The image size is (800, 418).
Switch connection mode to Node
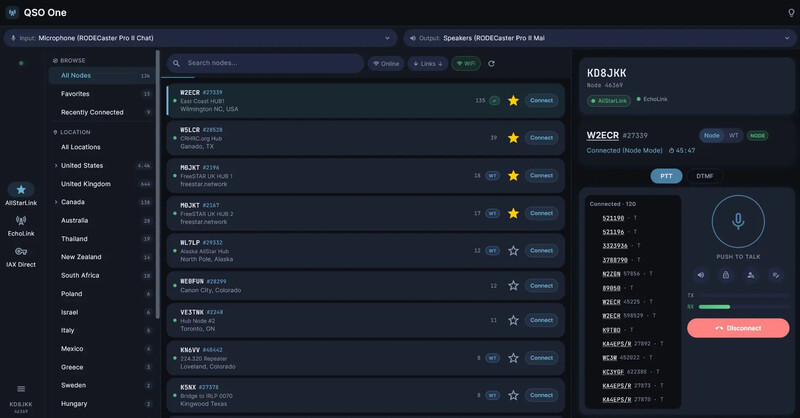pos(712,135)
